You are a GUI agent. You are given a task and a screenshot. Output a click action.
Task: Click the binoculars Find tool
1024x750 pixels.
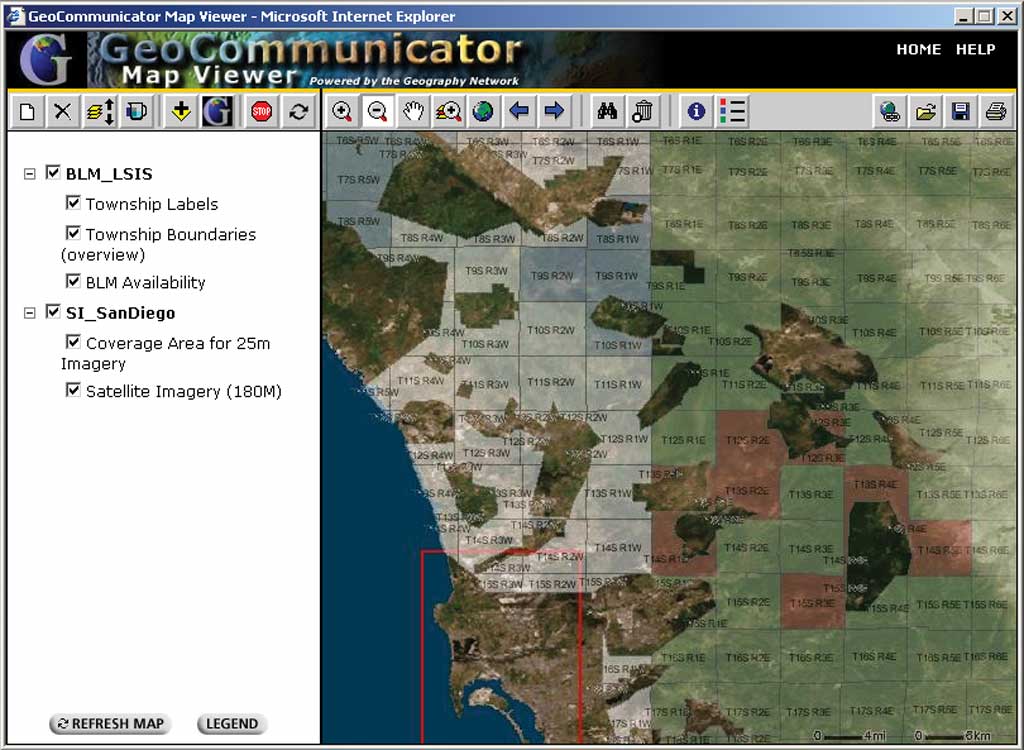click(x=607, y=112)
